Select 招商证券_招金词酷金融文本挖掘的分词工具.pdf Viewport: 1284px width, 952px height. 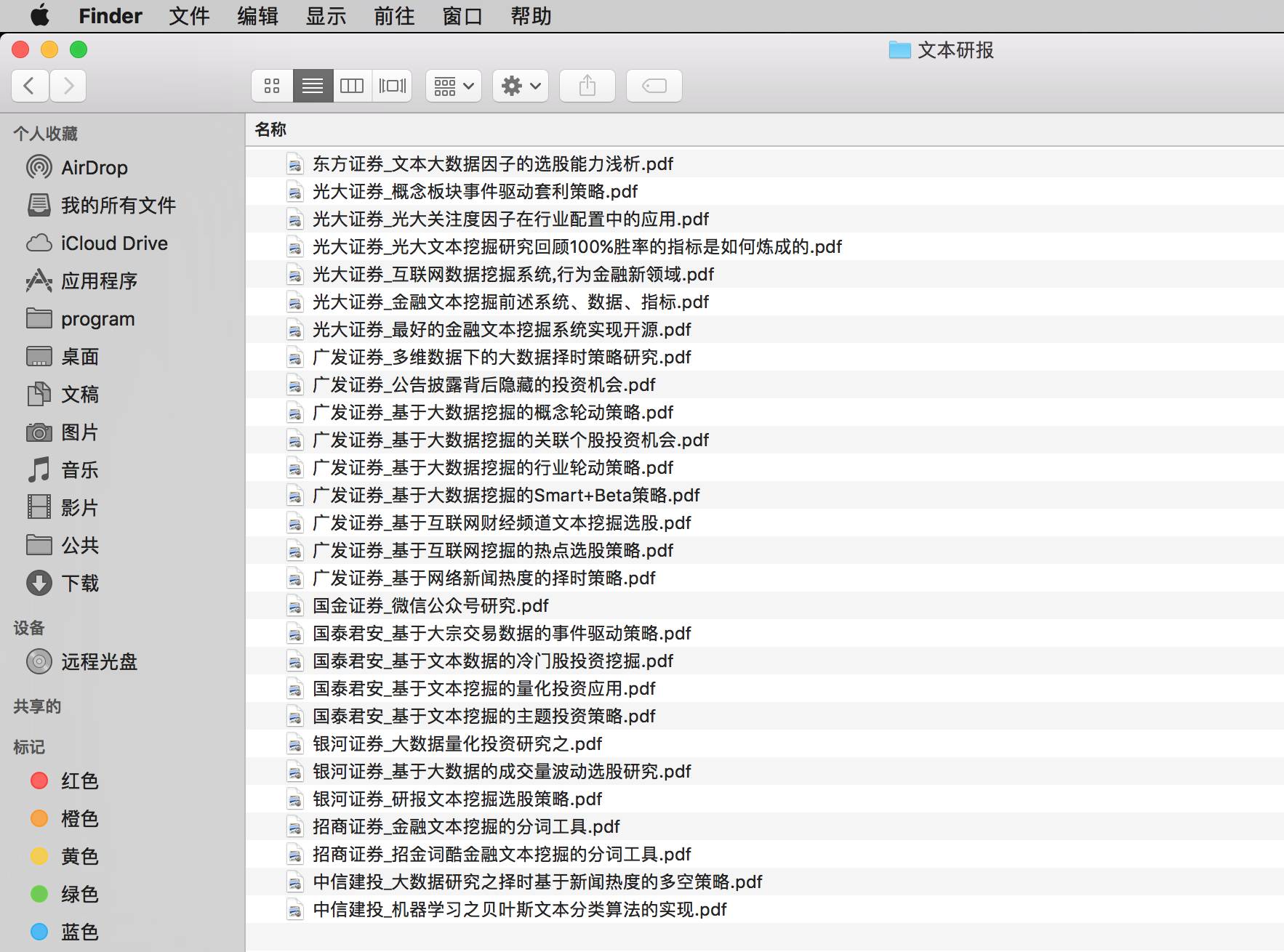click(765, 854)
